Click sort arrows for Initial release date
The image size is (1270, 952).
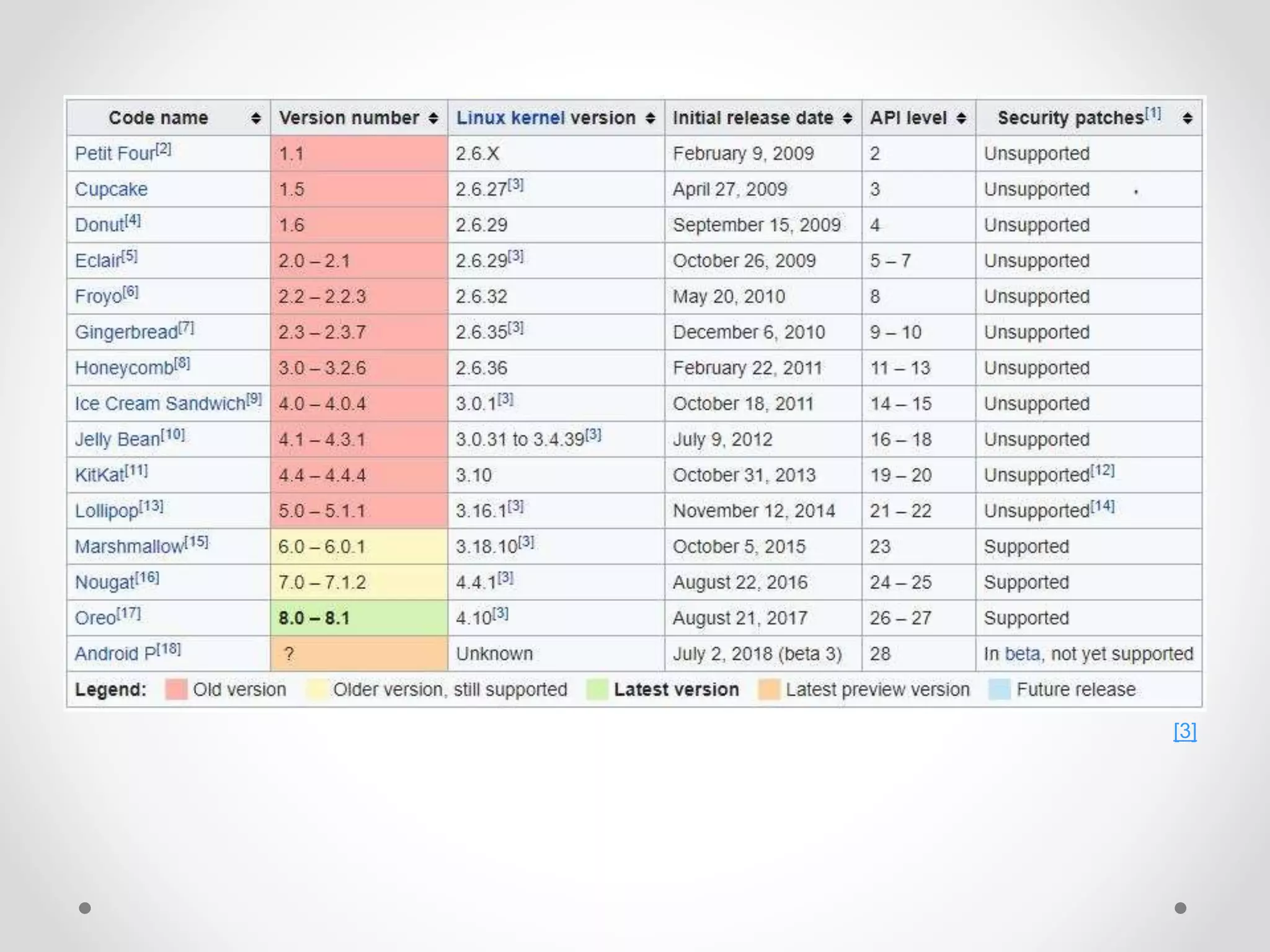click(x=847, y=118)
